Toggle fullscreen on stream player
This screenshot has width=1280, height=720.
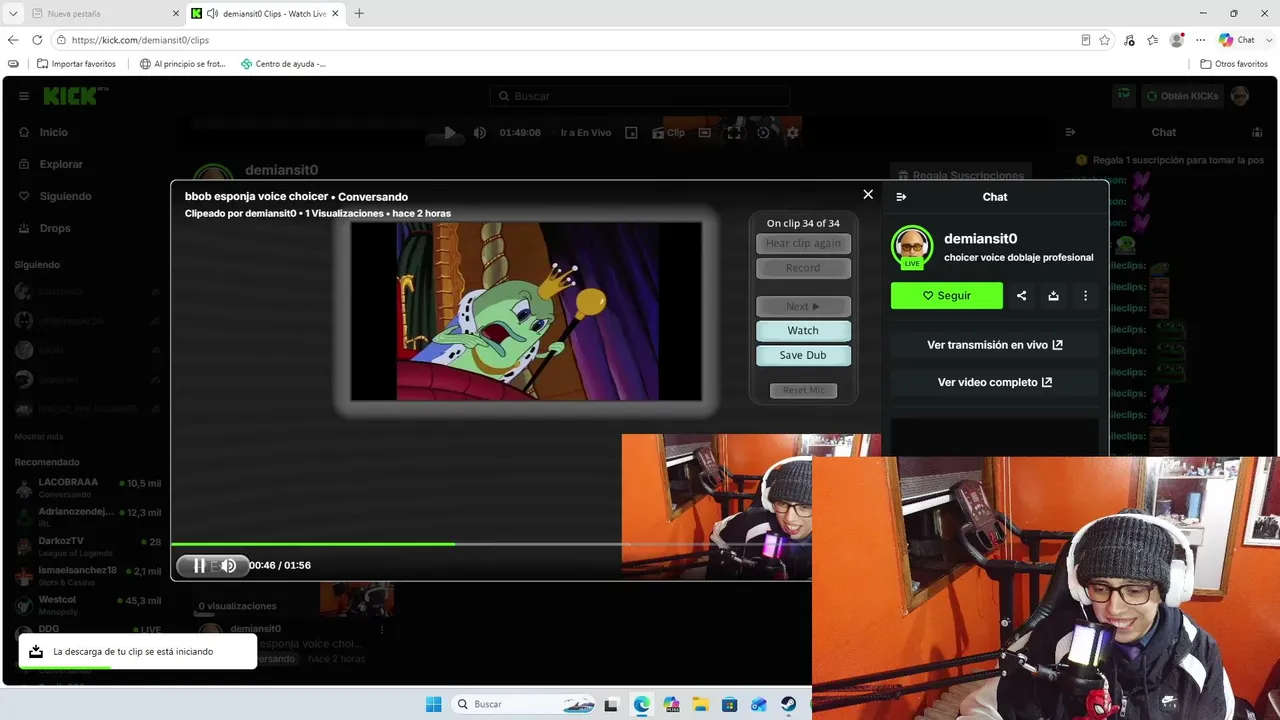click(734, 132)
